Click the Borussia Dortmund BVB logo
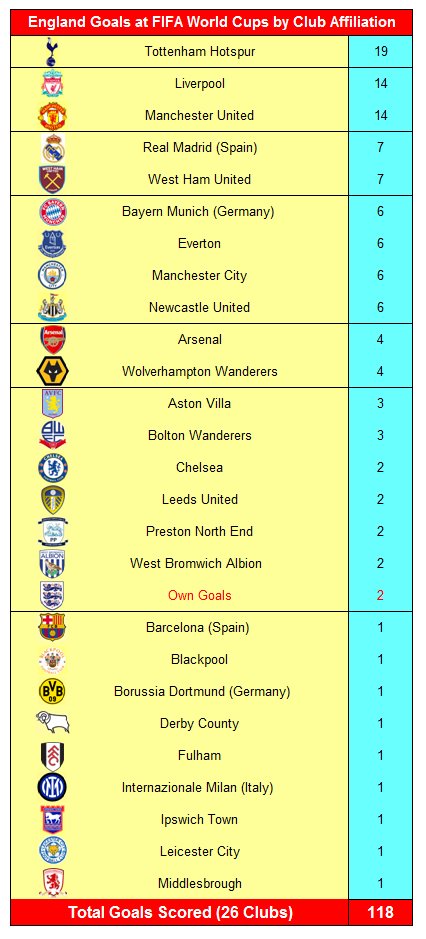The height and width of the screenshot is (939, 426). click(52, 692)
